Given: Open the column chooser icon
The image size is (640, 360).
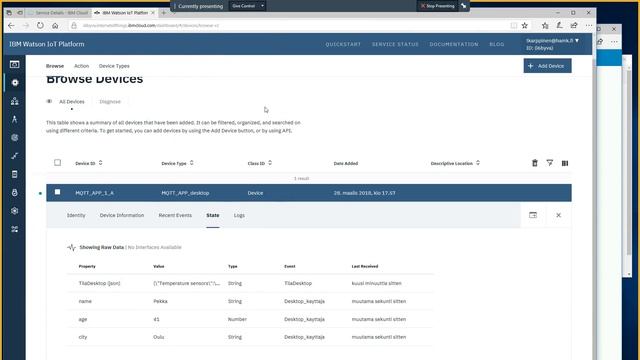Looking at the screenshot, I should (565, 163).
